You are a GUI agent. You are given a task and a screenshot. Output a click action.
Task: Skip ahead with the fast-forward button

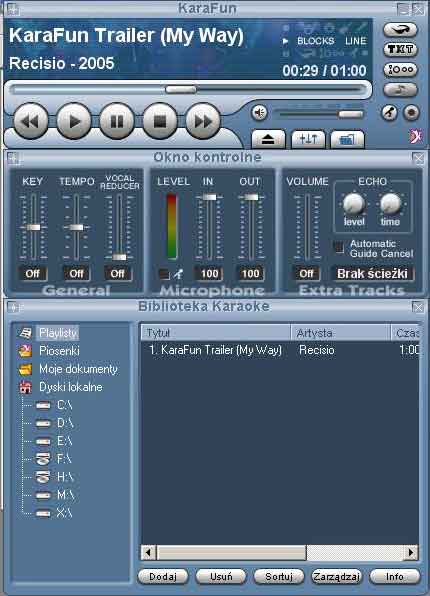[x=203, y=121]
